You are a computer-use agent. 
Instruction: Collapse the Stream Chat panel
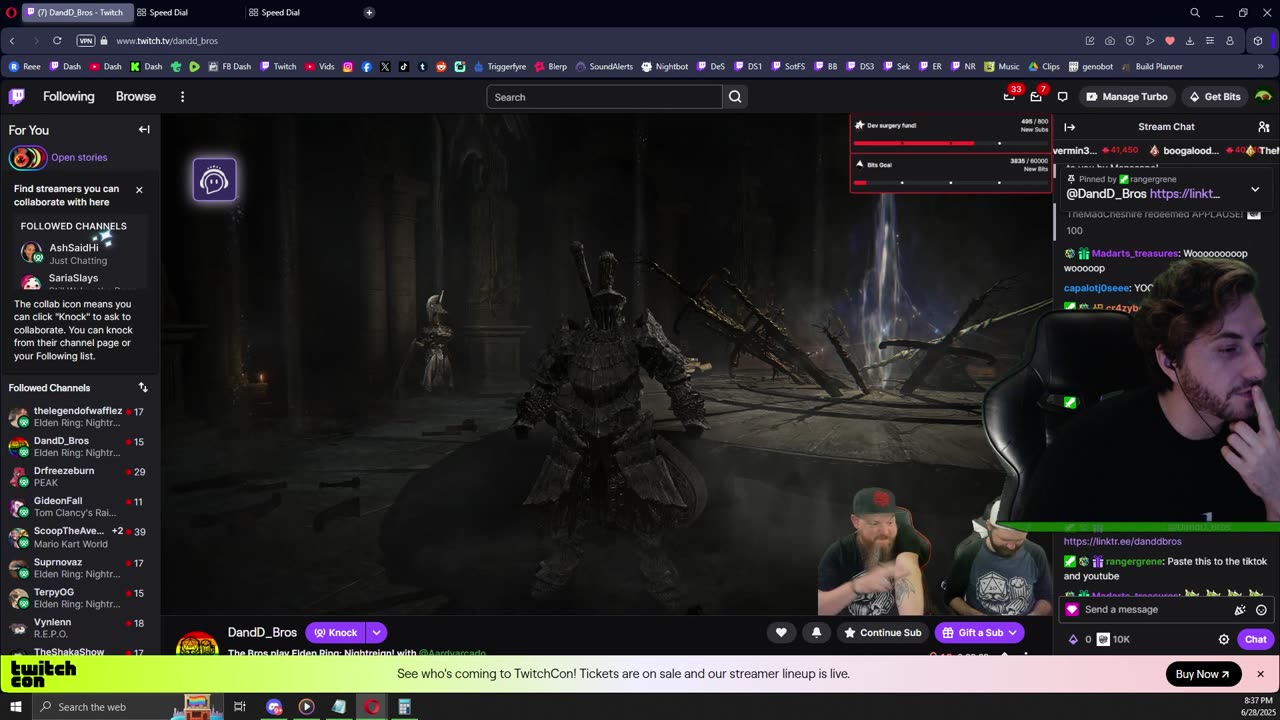1070,127
